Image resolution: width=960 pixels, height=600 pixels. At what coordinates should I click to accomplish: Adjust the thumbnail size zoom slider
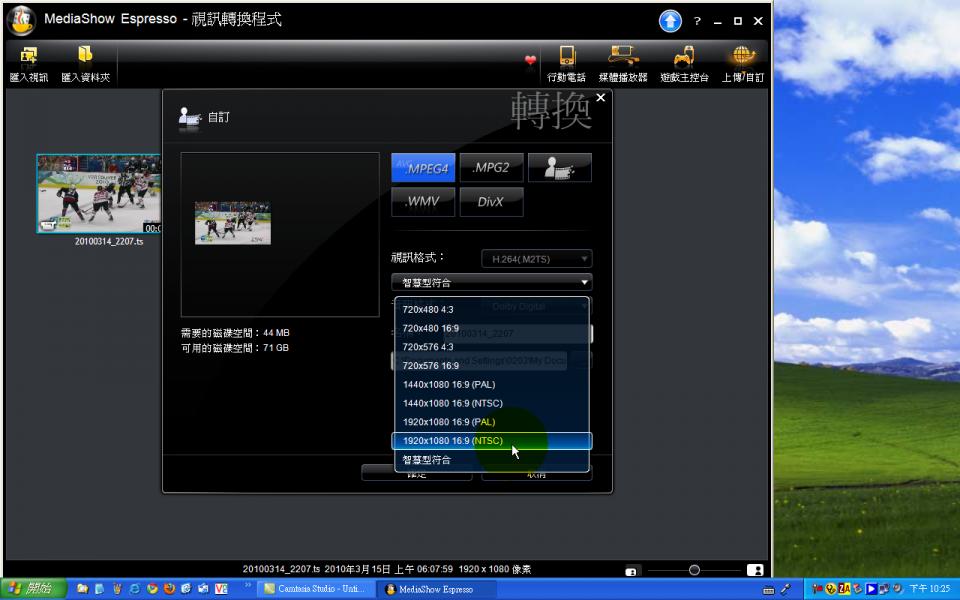pyautogui.click(x=694, y=570)
